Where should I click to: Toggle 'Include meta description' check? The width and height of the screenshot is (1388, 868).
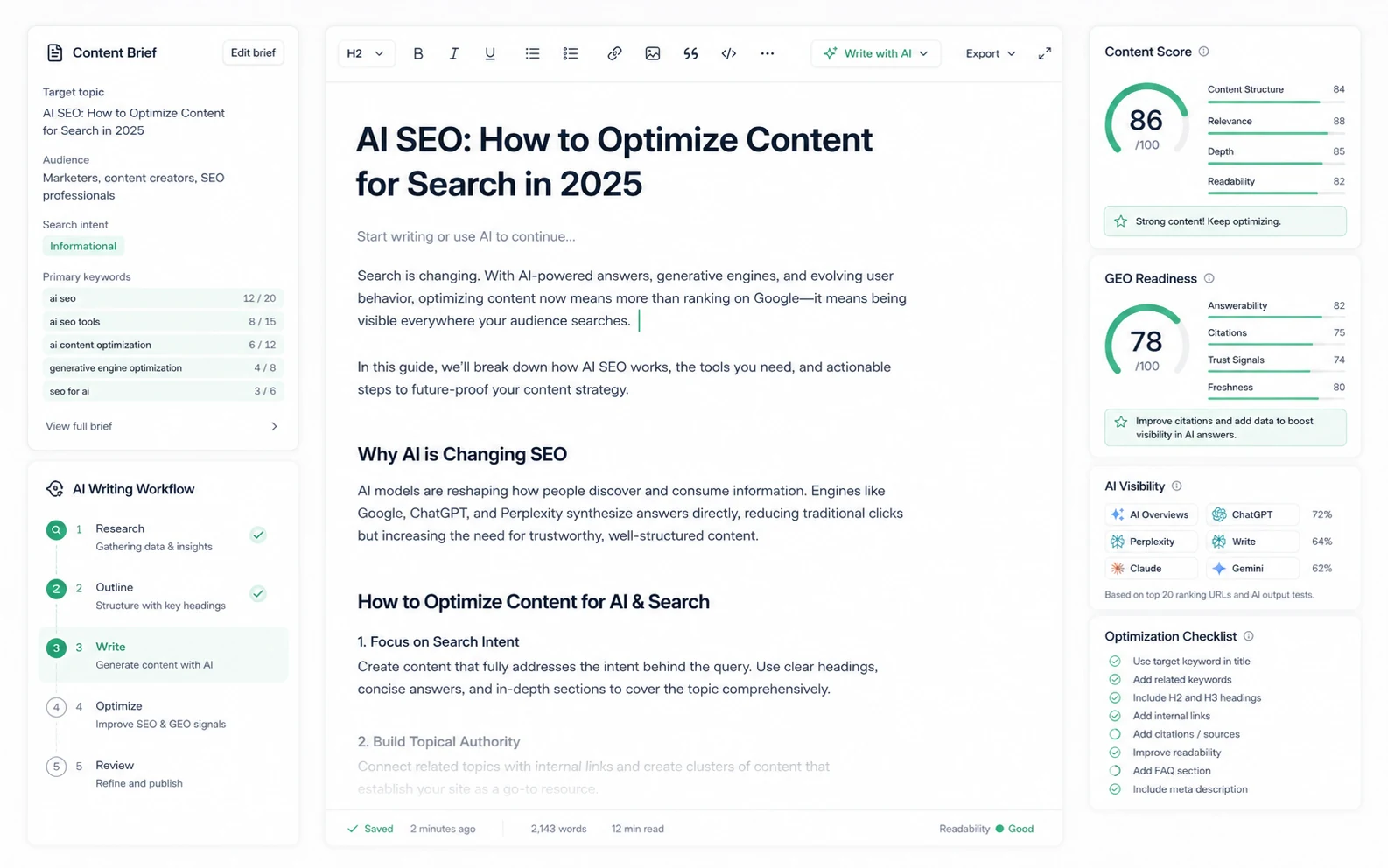(1115, 789)
